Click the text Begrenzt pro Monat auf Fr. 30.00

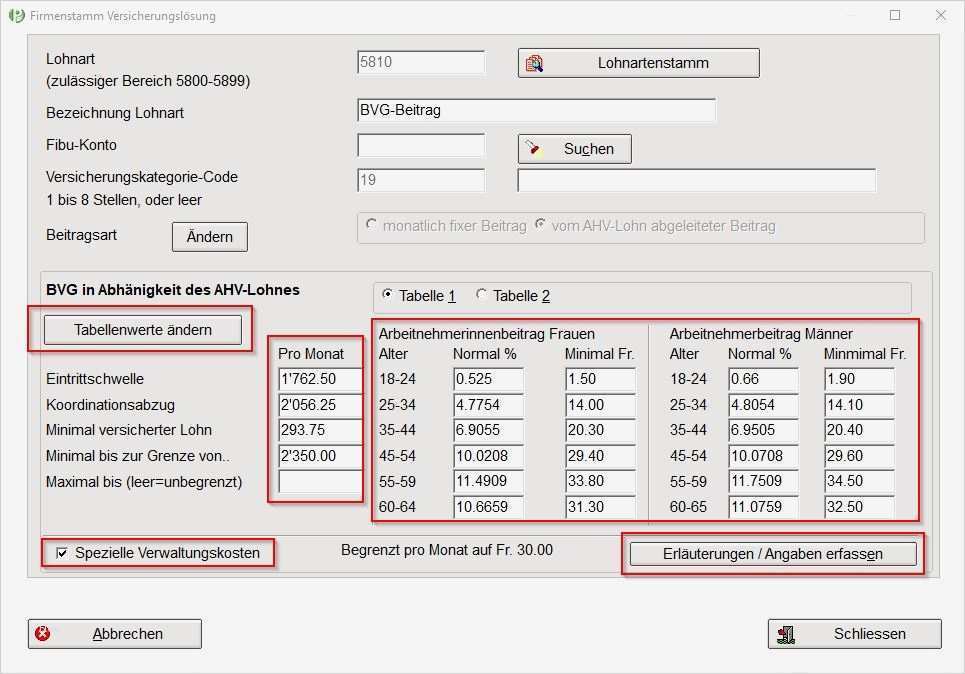tap(447, 550)
